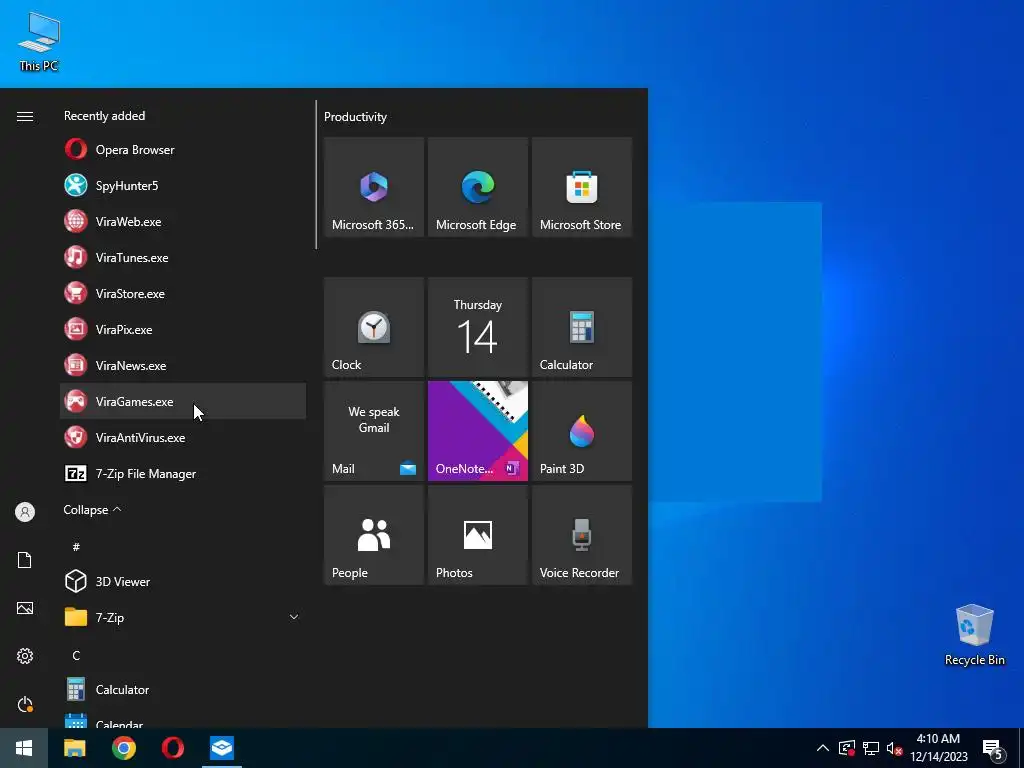Image resolution: width=1024 pixels, height=768 pixels.
Task: Open ViraWeb.exe in the Start list
Action: click(x=183, y=221)
